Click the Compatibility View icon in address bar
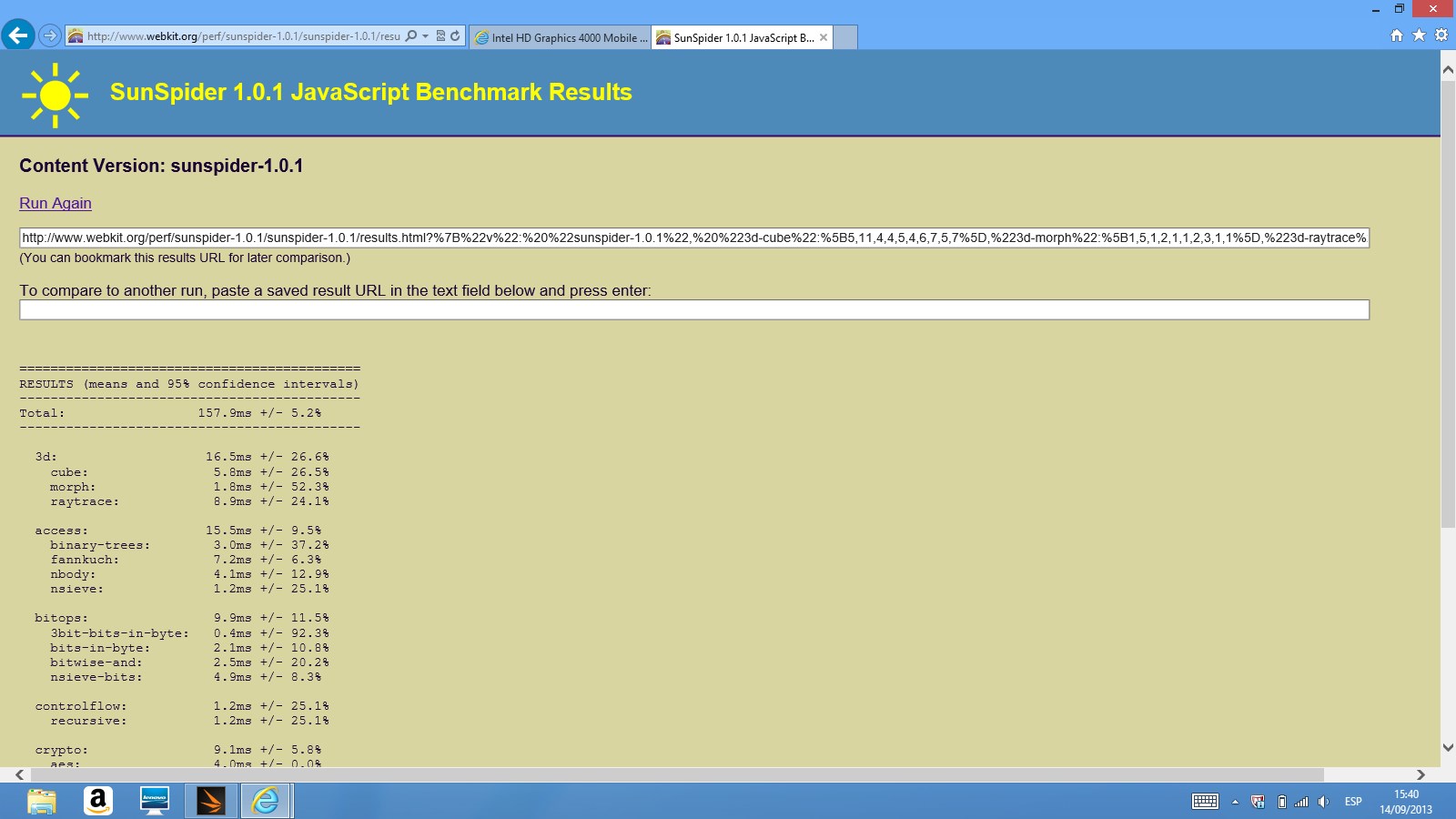 pyautogui.click(x=440, y=36)
